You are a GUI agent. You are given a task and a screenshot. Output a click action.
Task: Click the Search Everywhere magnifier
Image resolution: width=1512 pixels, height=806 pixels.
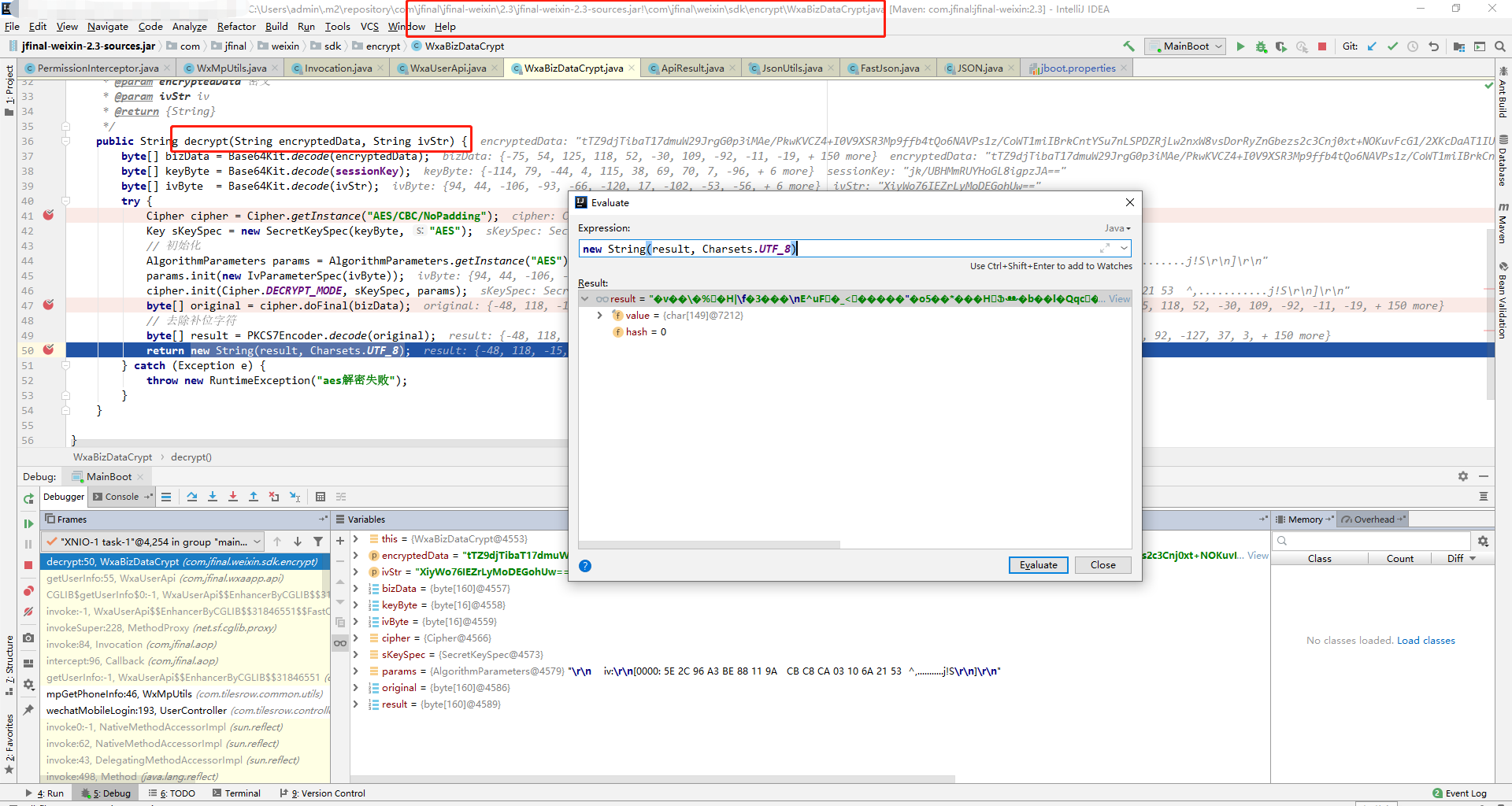(x=1500, y=46)
